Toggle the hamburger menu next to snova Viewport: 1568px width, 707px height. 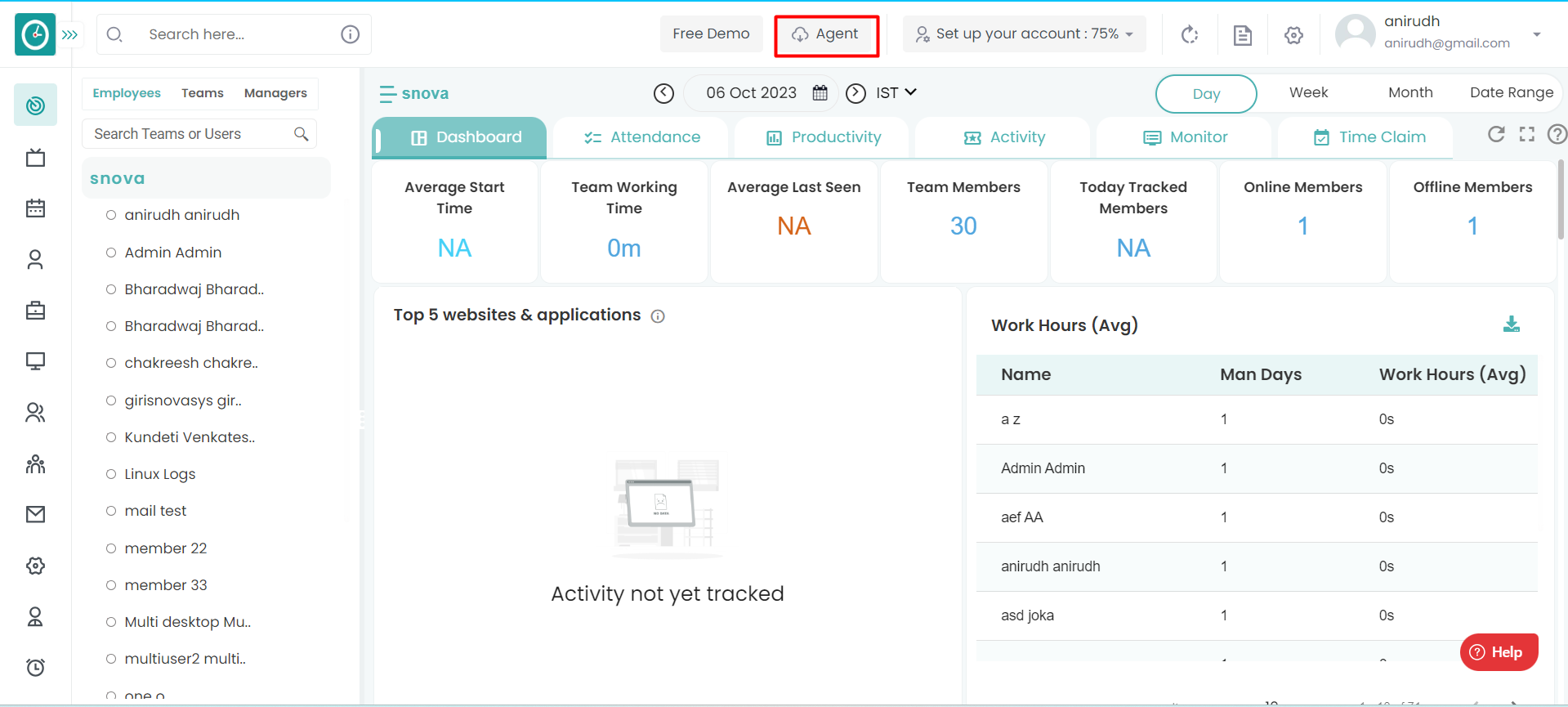point(387,94)
